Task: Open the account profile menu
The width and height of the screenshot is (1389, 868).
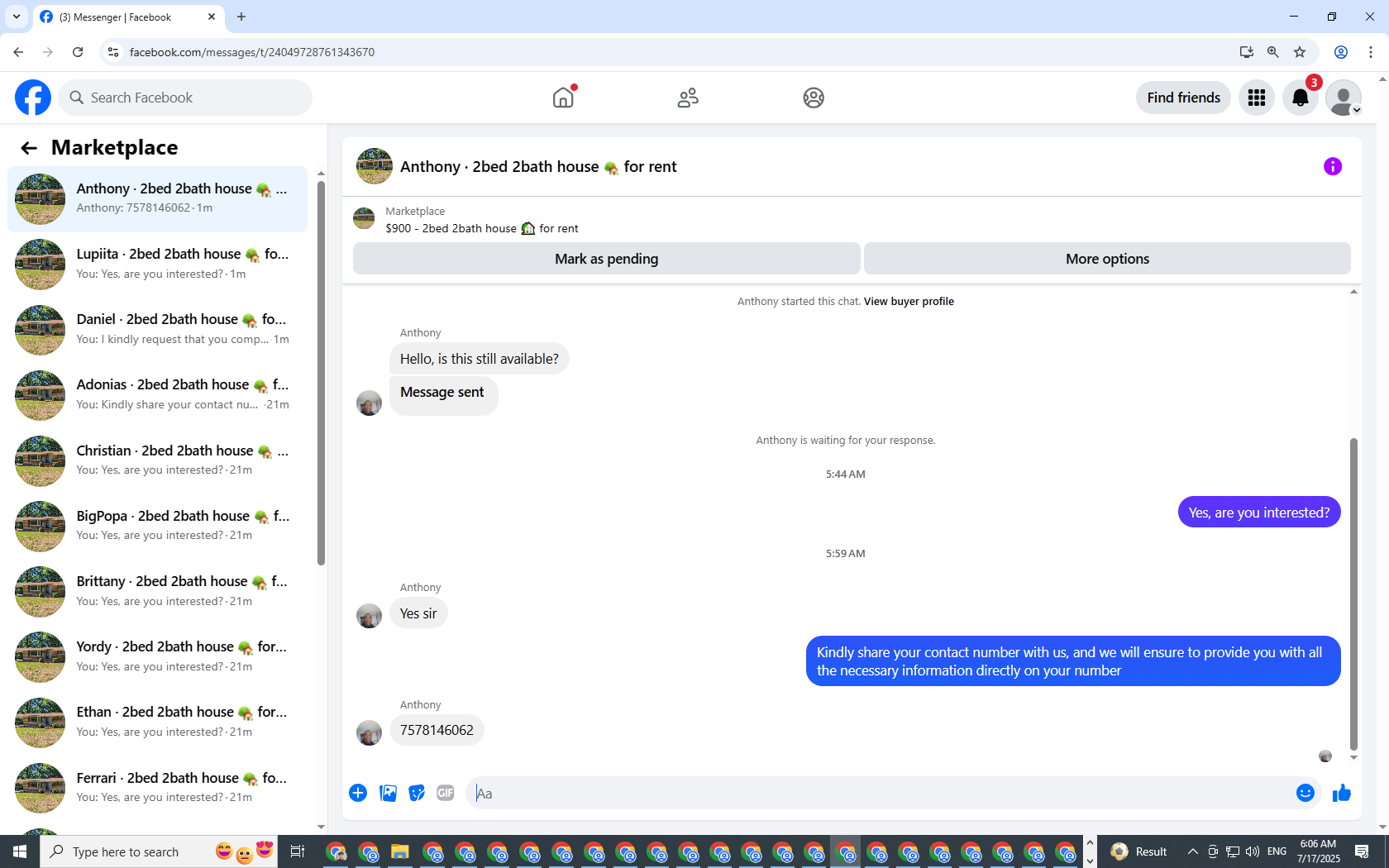Action: coord(1344,98)
